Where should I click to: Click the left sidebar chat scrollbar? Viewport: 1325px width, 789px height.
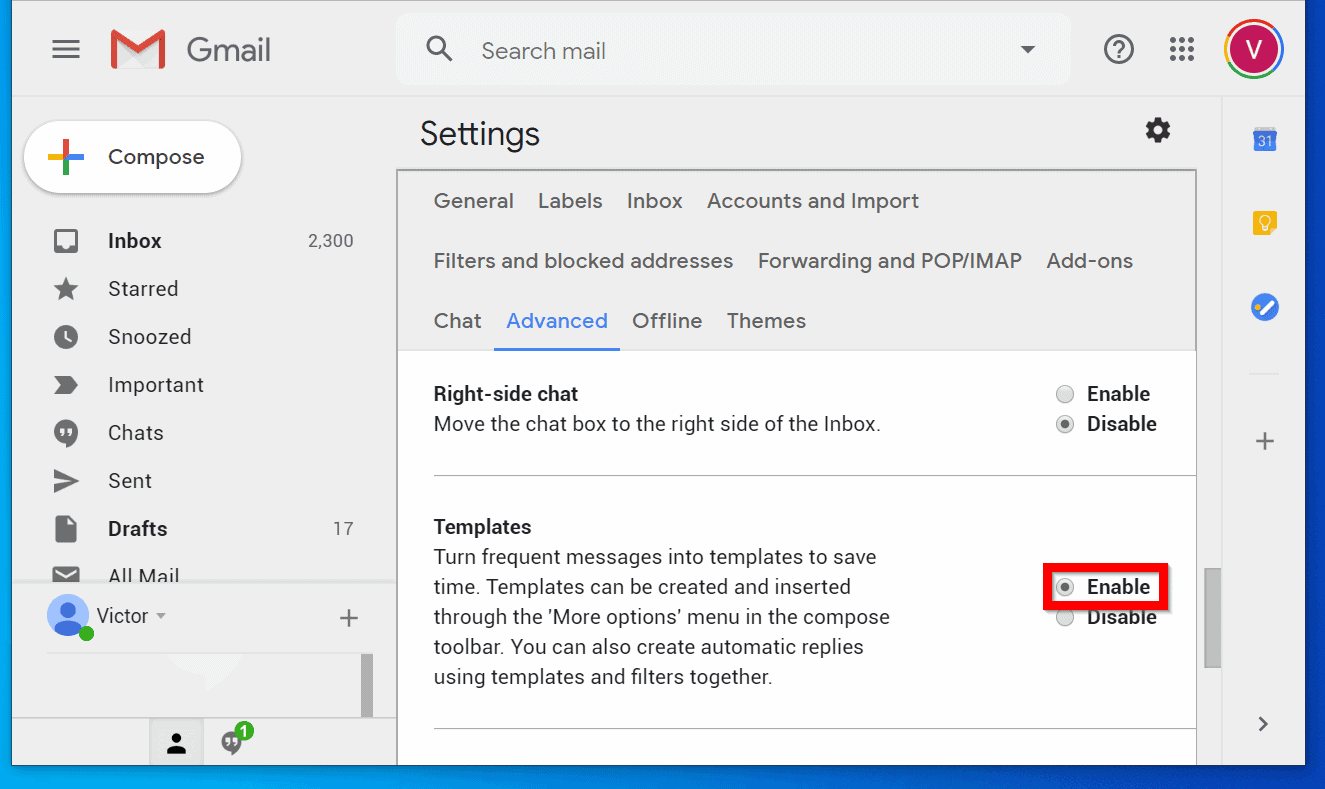pos(367,685)
